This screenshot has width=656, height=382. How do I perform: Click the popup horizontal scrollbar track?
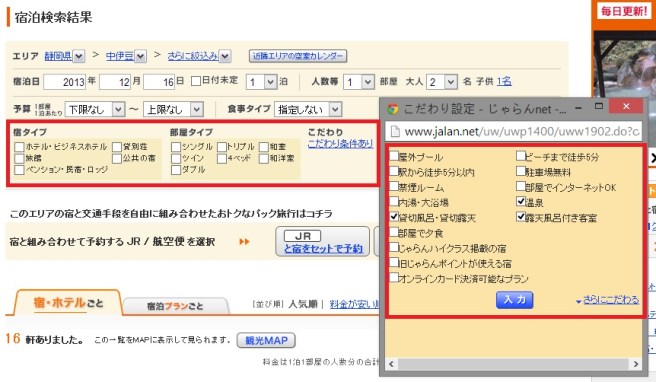coord(513,364)
